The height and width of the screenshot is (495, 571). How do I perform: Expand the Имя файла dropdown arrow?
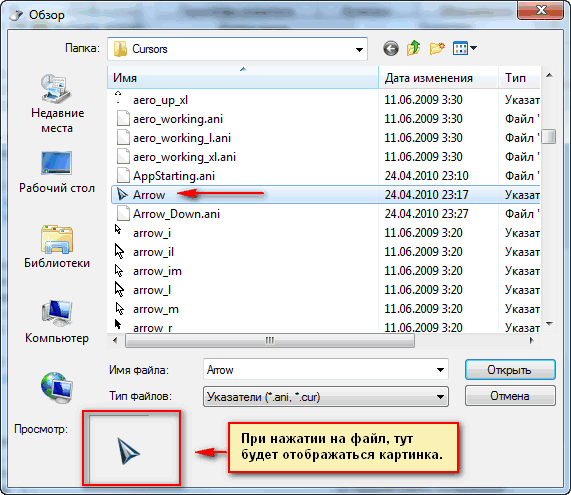[440, 370]
